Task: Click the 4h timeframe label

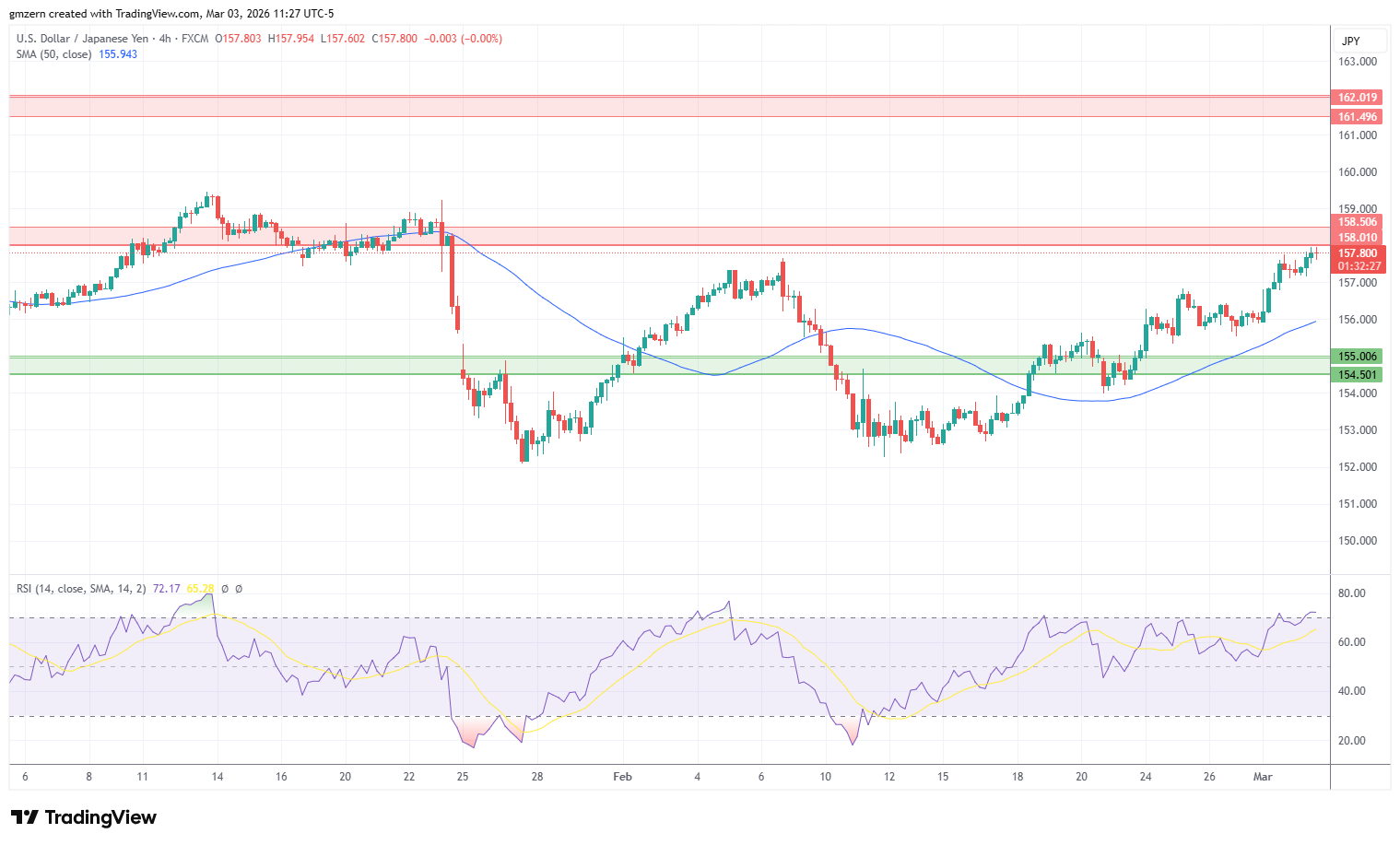Action: pyautogui.click(x=165, y=39)
